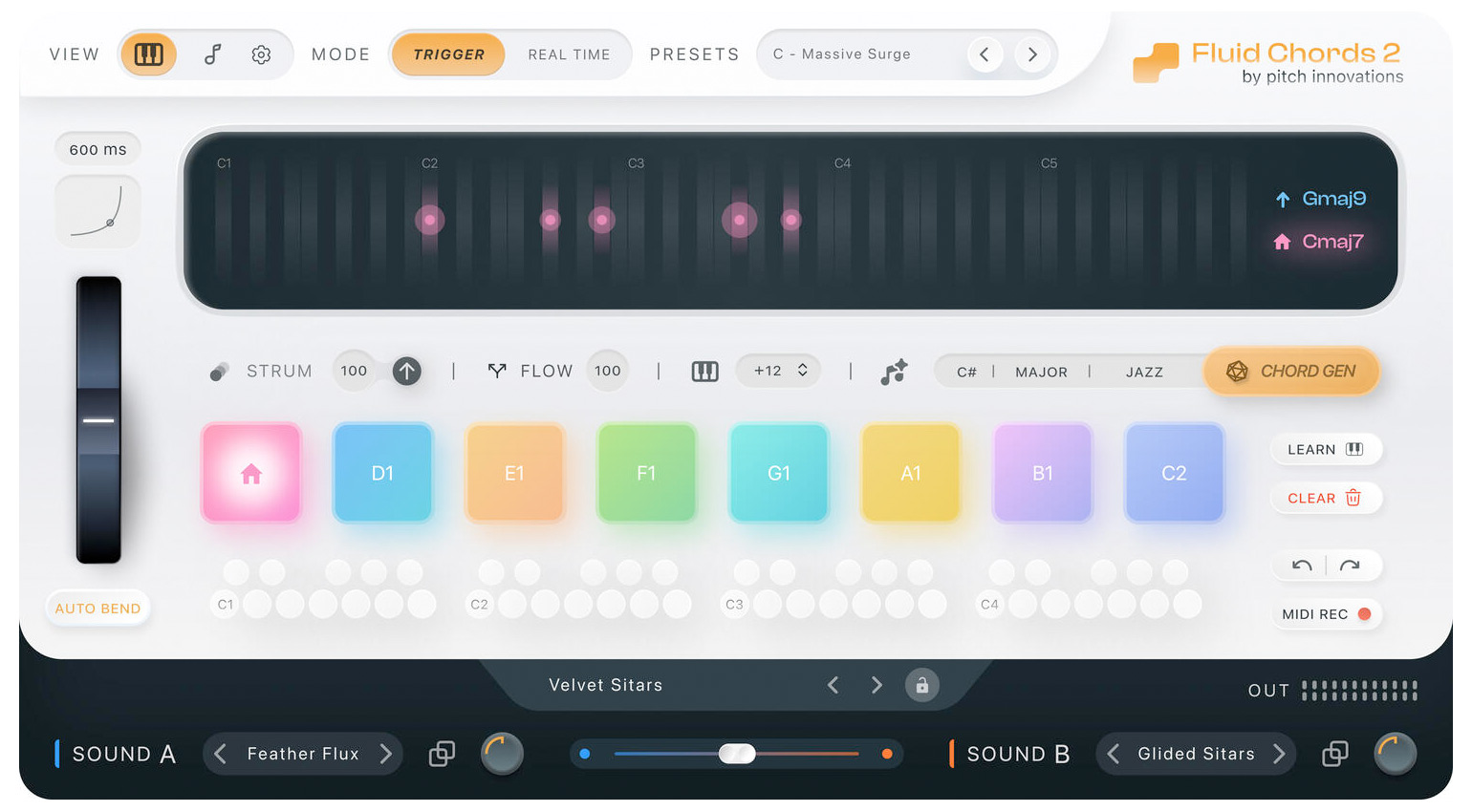Click the Glided Sitars sound name
Screen dimensions: 1472x812
[1196, 754]
